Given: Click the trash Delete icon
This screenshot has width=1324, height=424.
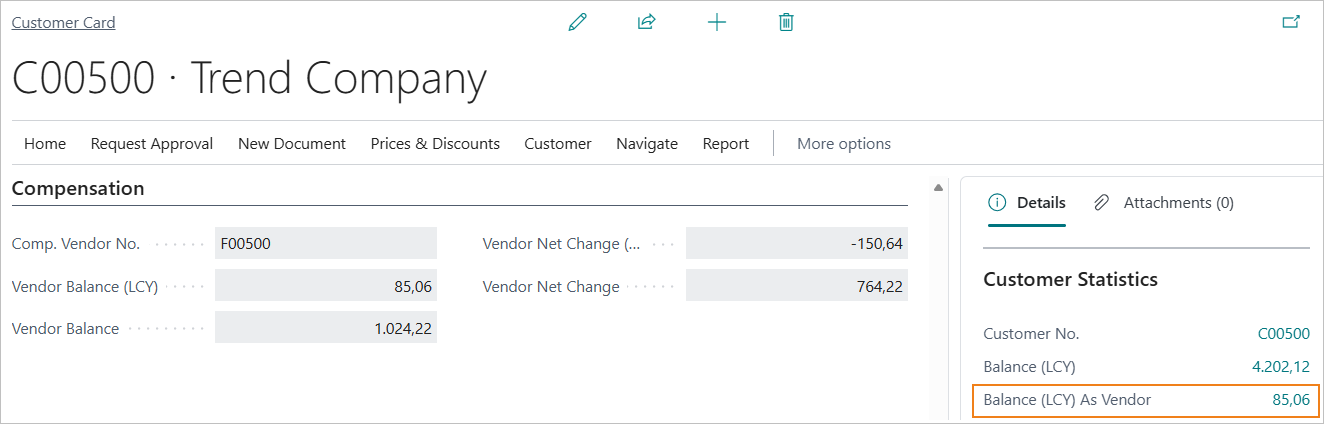Looking at the screenshot, I should point(786,22).
